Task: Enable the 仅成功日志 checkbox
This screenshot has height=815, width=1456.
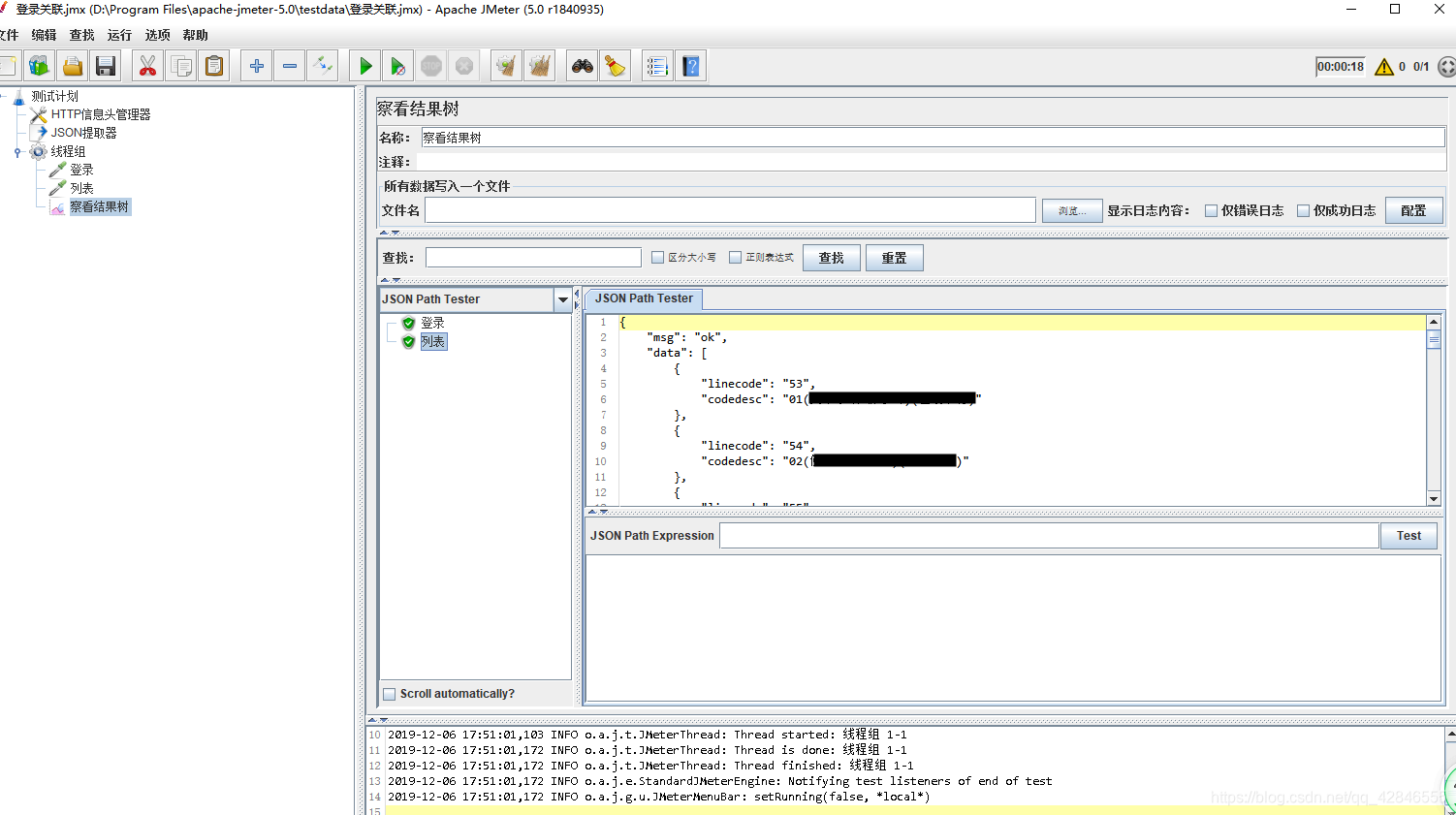Action: [1303, 210]
